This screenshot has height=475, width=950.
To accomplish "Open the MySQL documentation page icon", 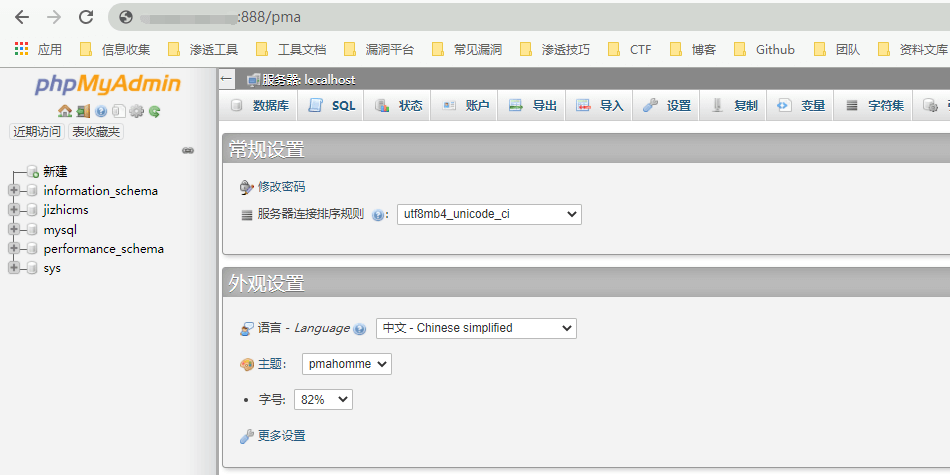I will [119, 111].
